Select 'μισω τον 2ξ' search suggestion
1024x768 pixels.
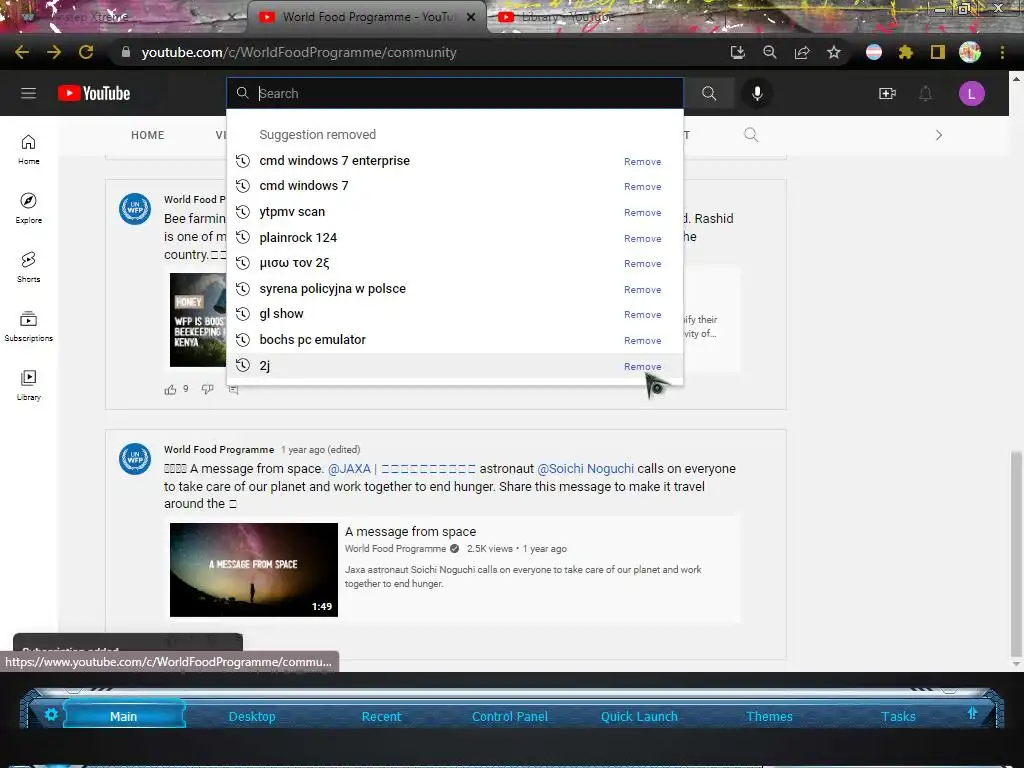click(x=455, y=263)
